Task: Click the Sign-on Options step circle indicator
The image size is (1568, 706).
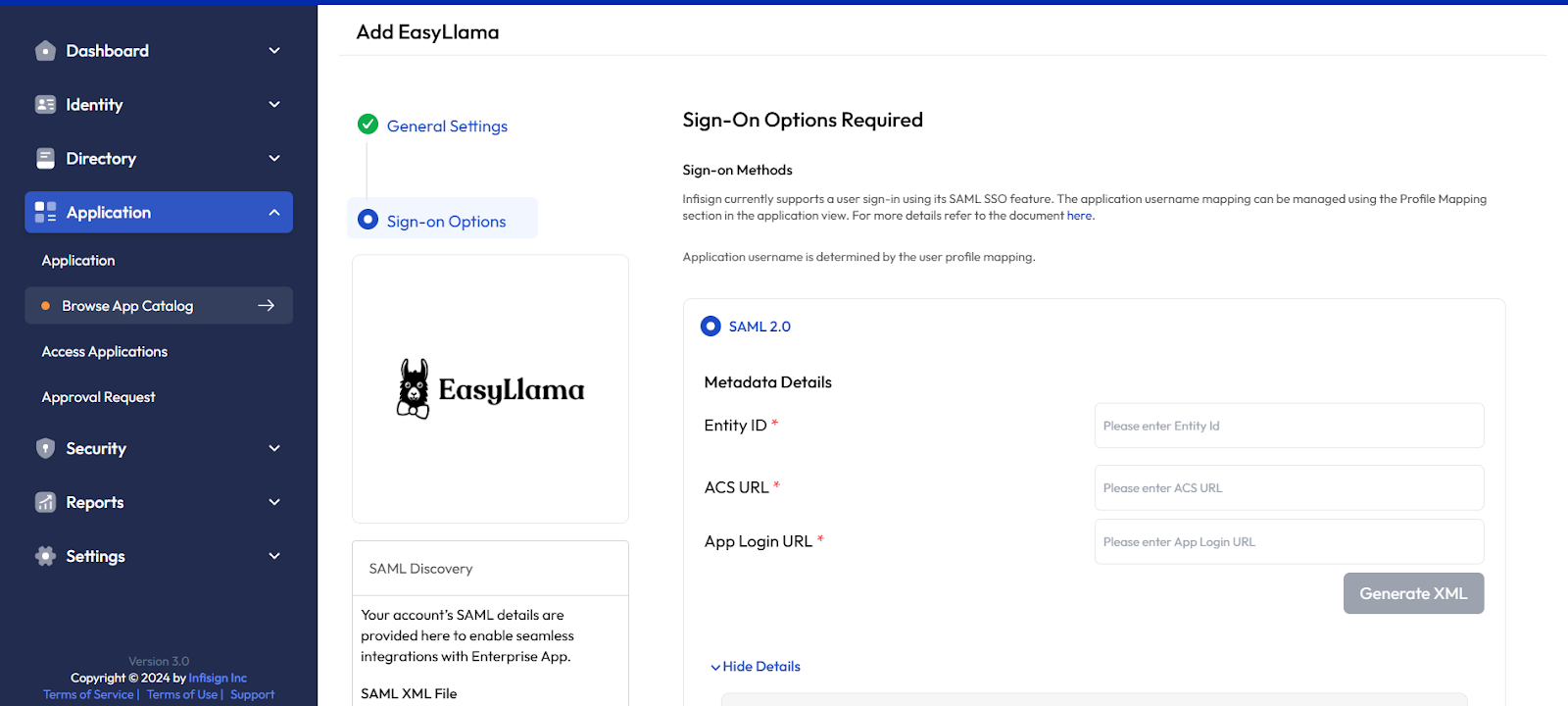Action: (367, 220)
